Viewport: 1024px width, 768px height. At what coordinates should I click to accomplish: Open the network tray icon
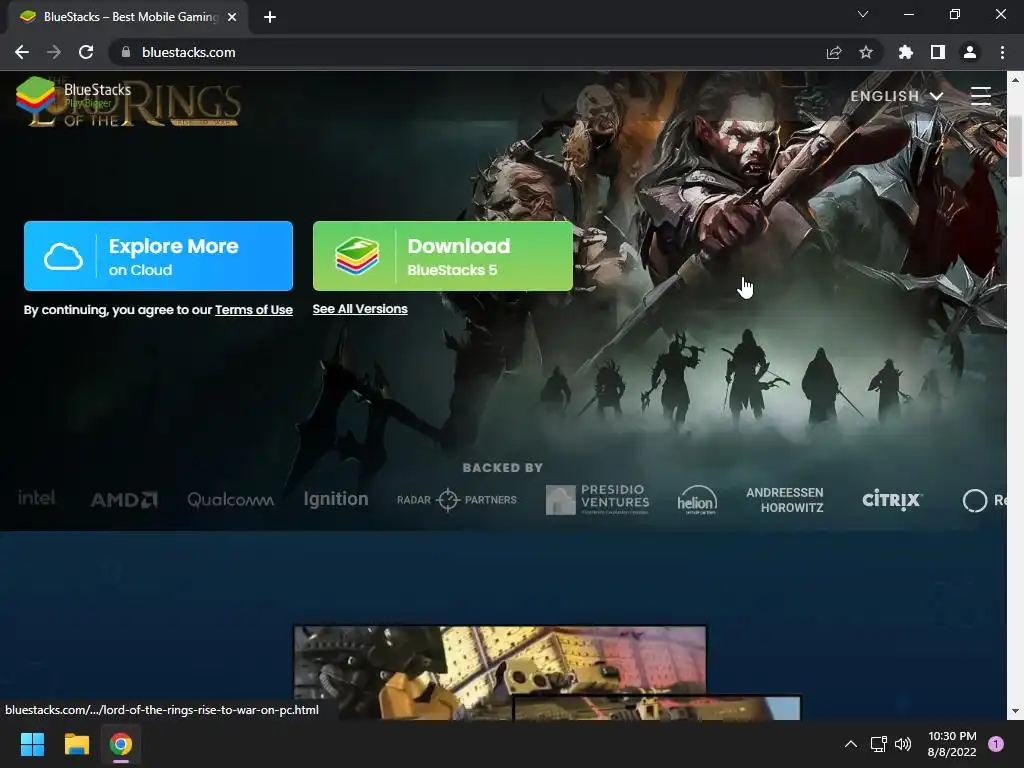click(879, 744)
